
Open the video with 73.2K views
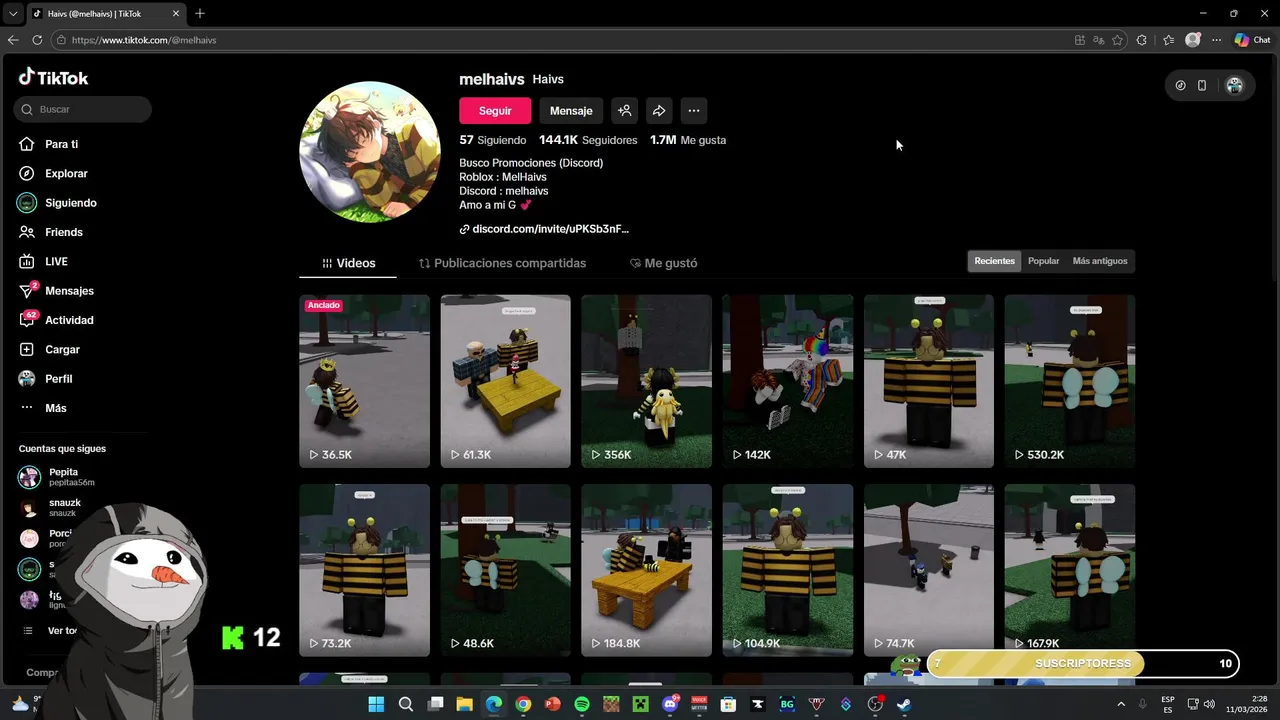364,570
